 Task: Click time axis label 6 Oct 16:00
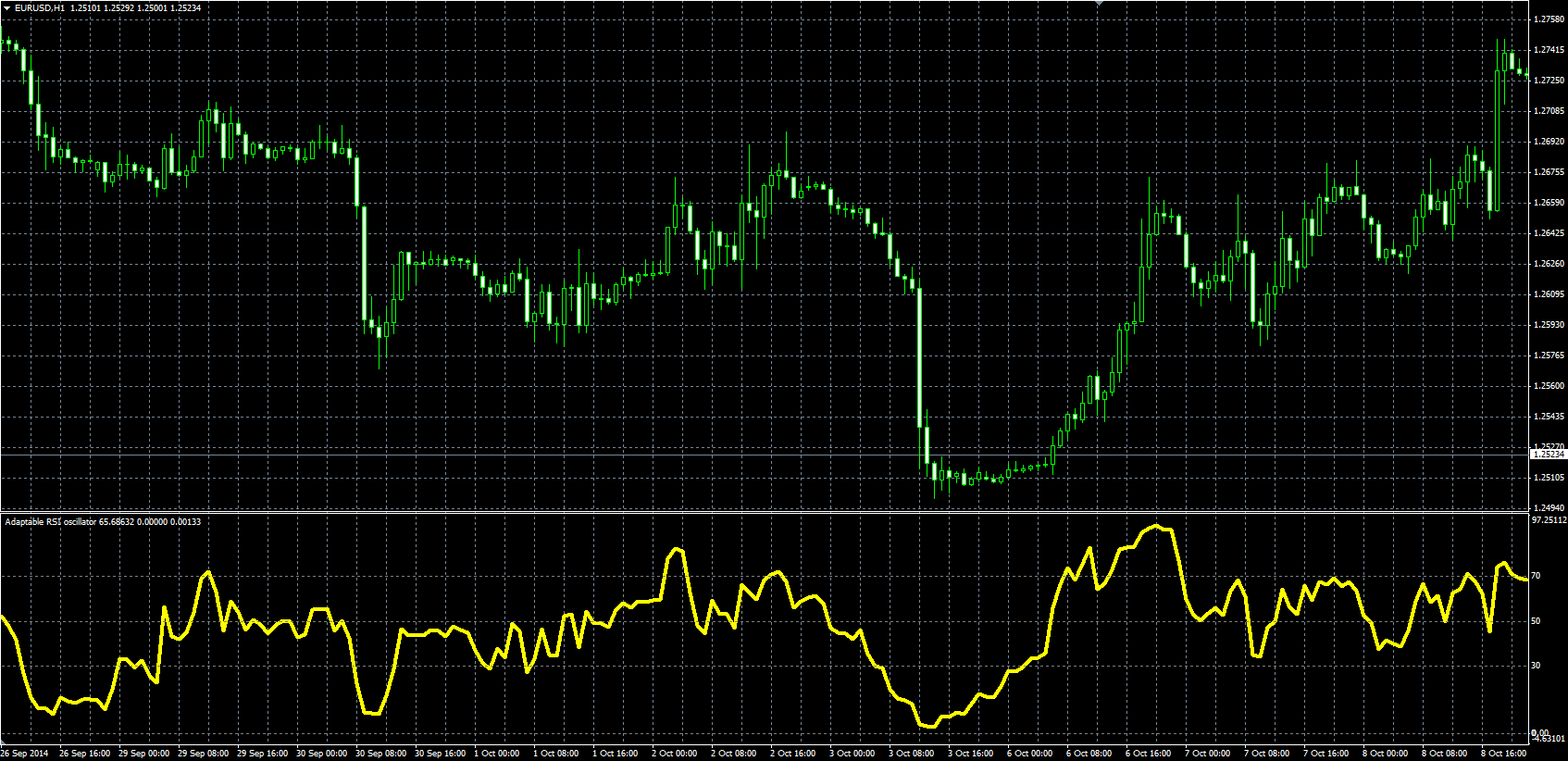pyautogui.click(x=1149, y=754)
